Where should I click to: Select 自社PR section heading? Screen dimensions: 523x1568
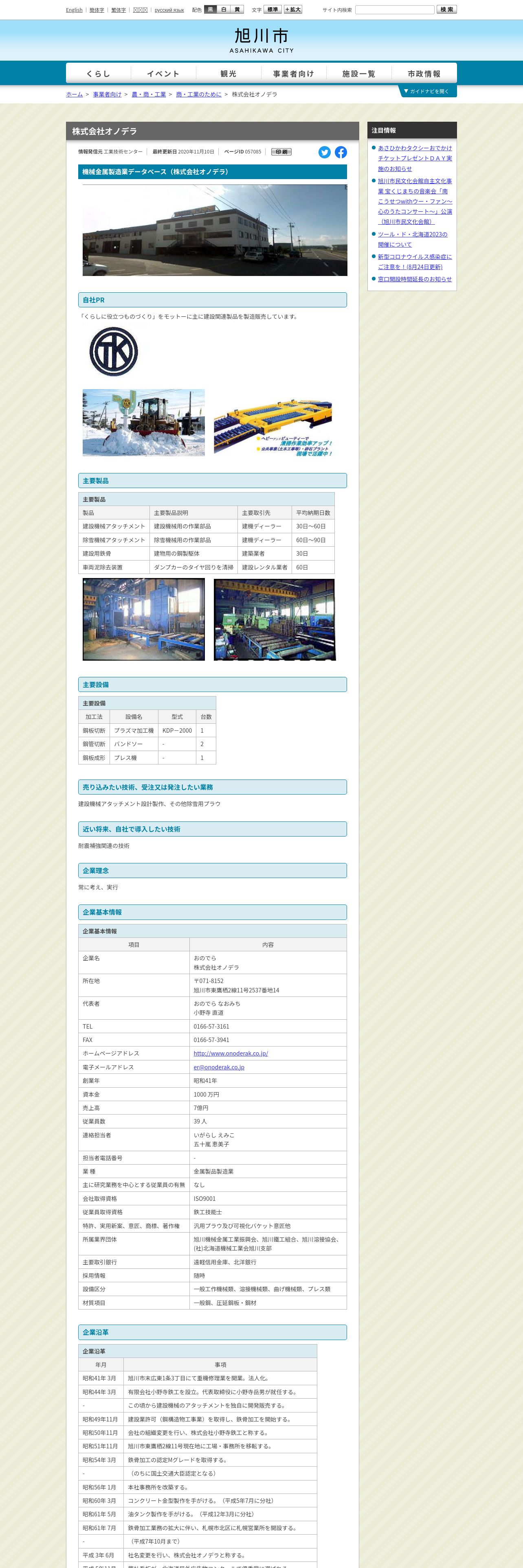pos(213,300)
